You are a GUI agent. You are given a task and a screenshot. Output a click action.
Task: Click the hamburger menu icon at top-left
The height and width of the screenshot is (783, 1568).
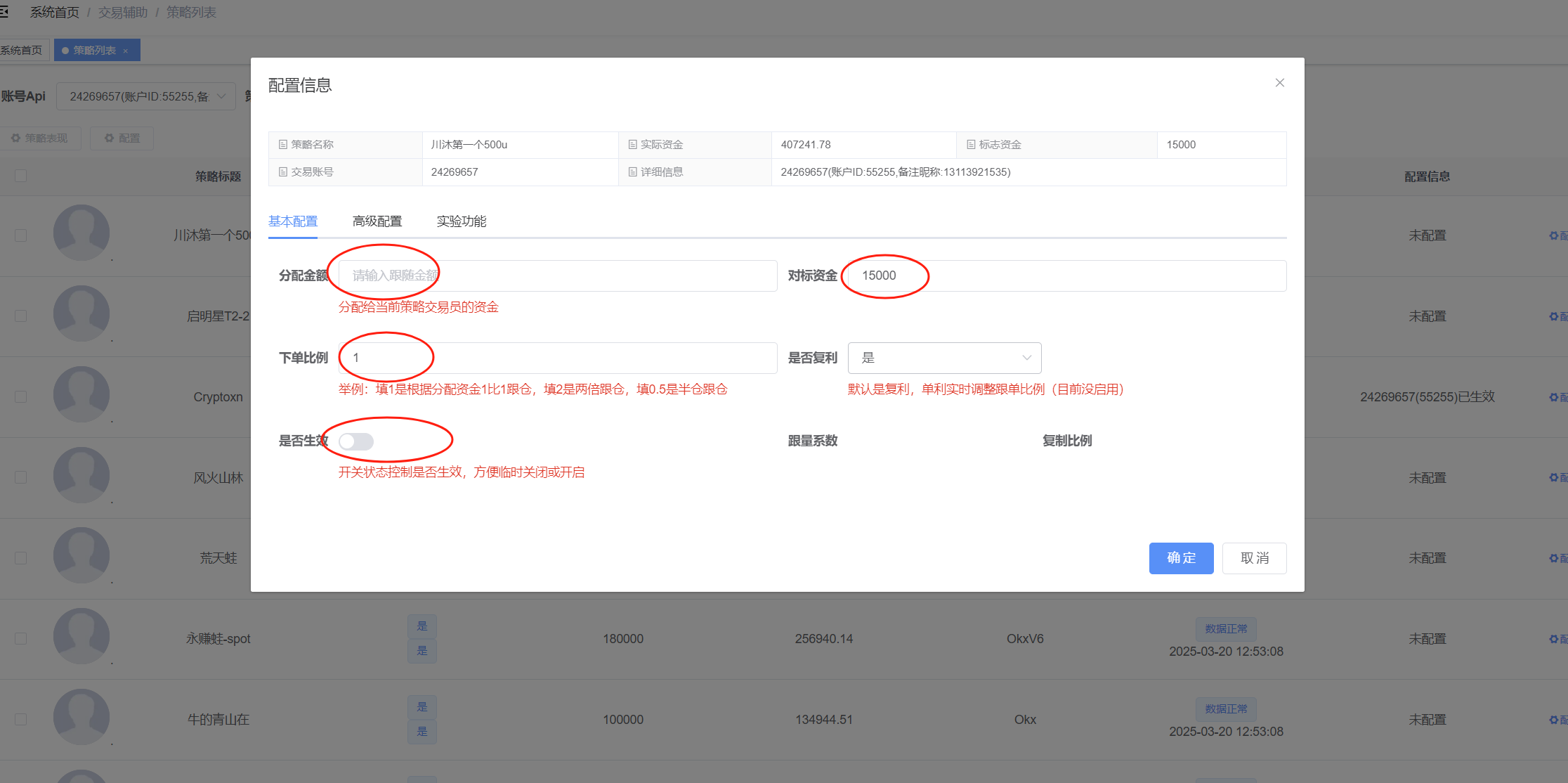tap(4, 12)
